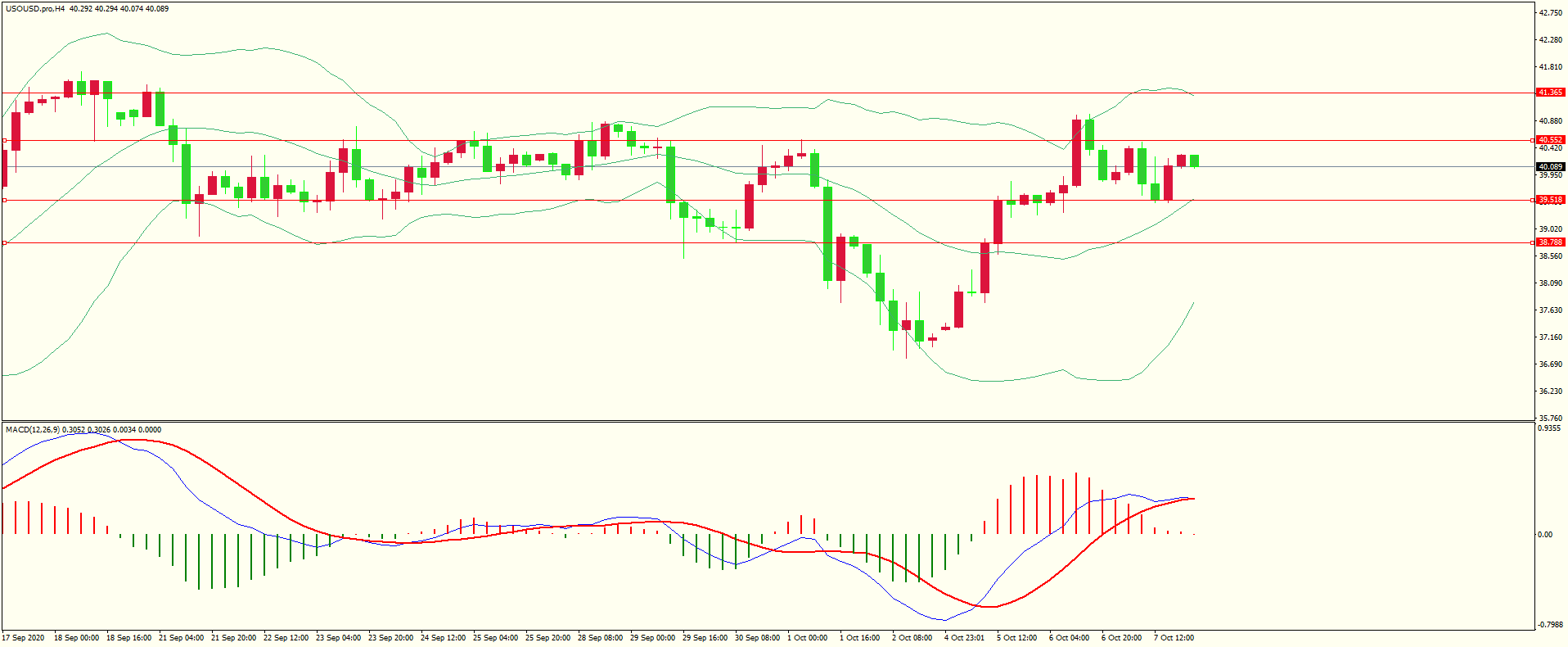The image size is (1568, 647).
Task: Click the 23 Sep 04:00 time label
Action: (x=338, y=638)
